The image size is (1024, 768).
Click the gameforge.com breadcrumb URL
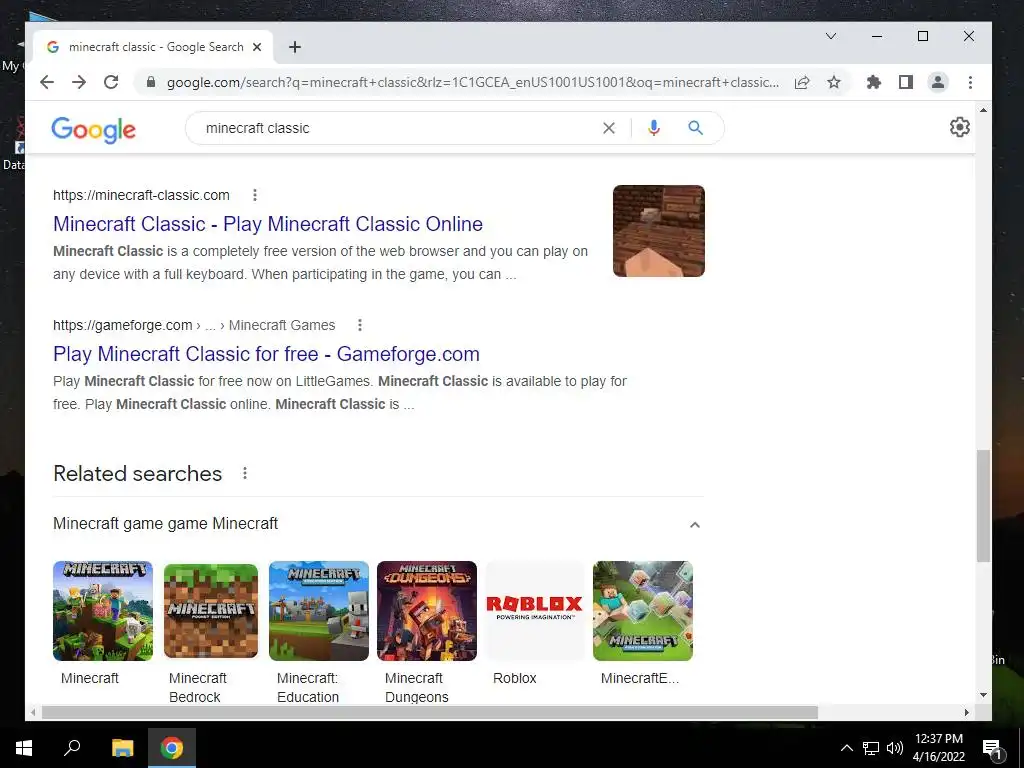(194, 325)
